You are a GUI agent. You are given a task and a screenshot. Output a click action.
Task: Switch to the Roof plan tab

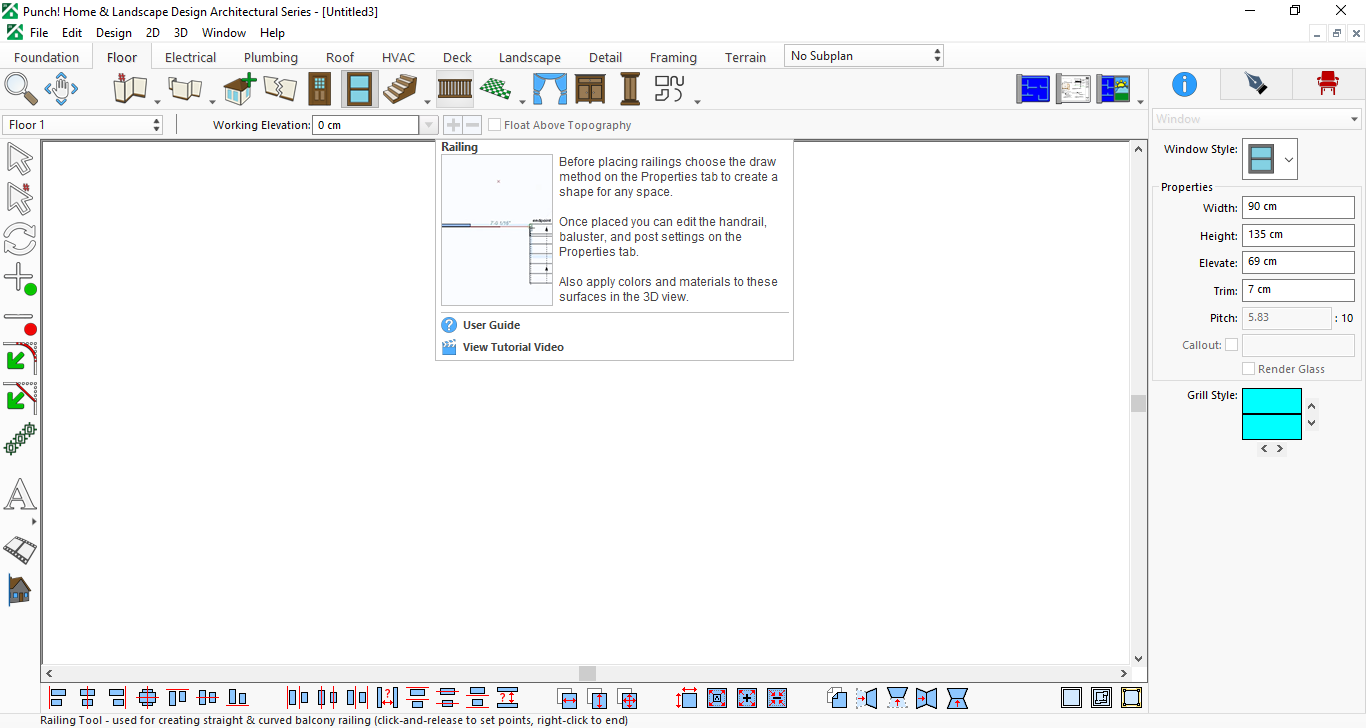point(340,57)
